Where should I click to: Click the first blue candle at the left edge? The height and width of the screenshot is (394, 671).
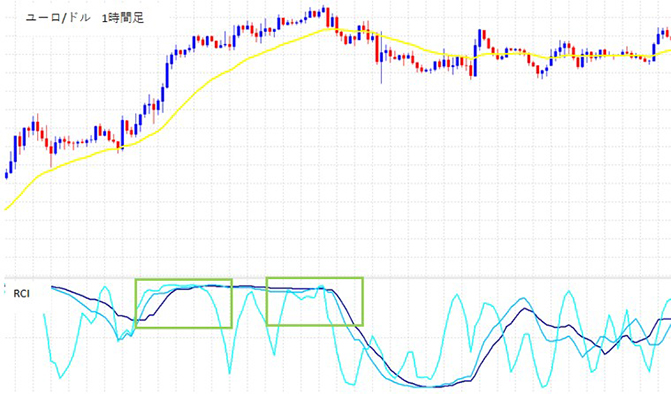[6, 174]
